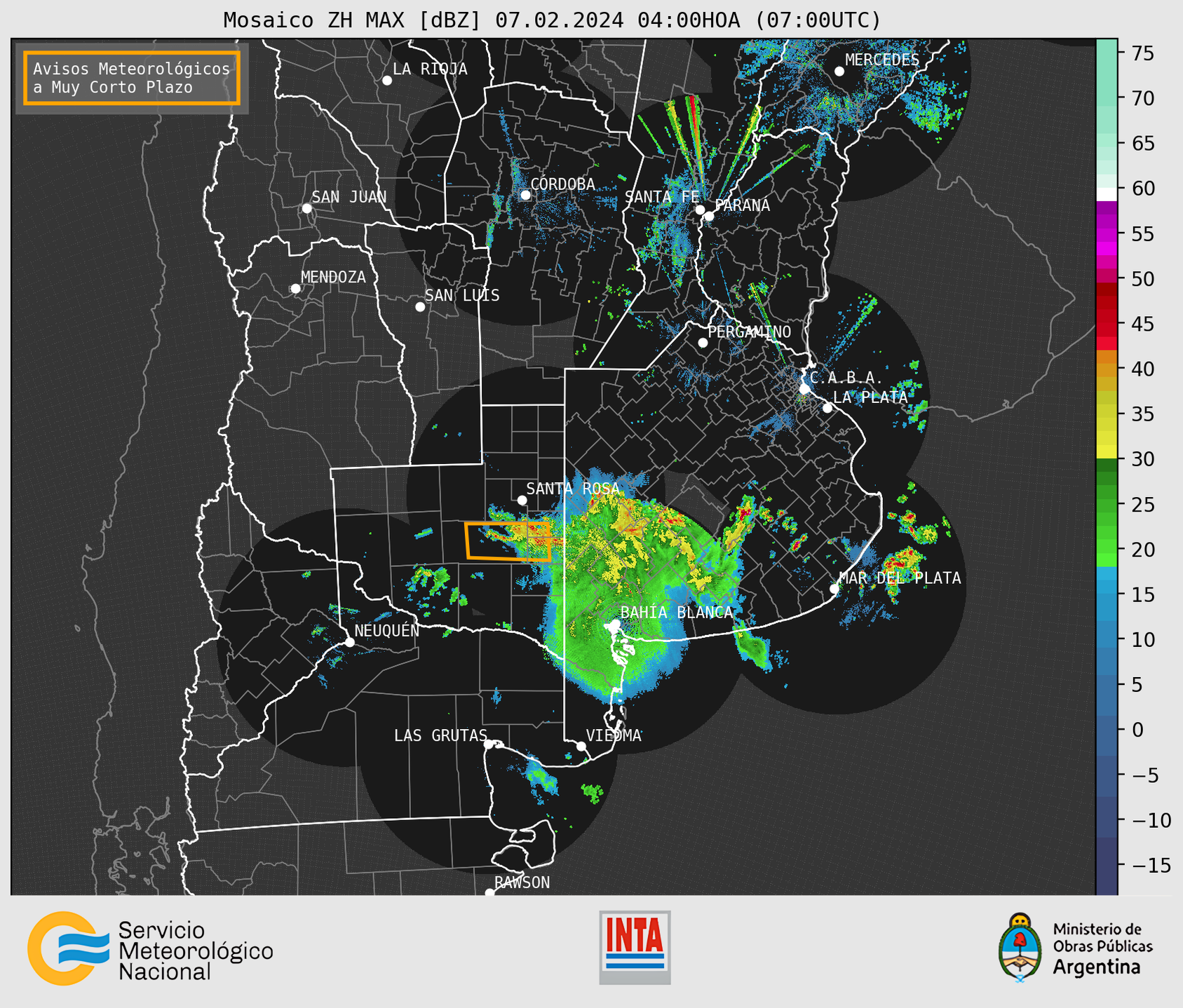Click the SANTA FE city marker dot
This screenshot has width=1183, height=1008.
[700, 210]
